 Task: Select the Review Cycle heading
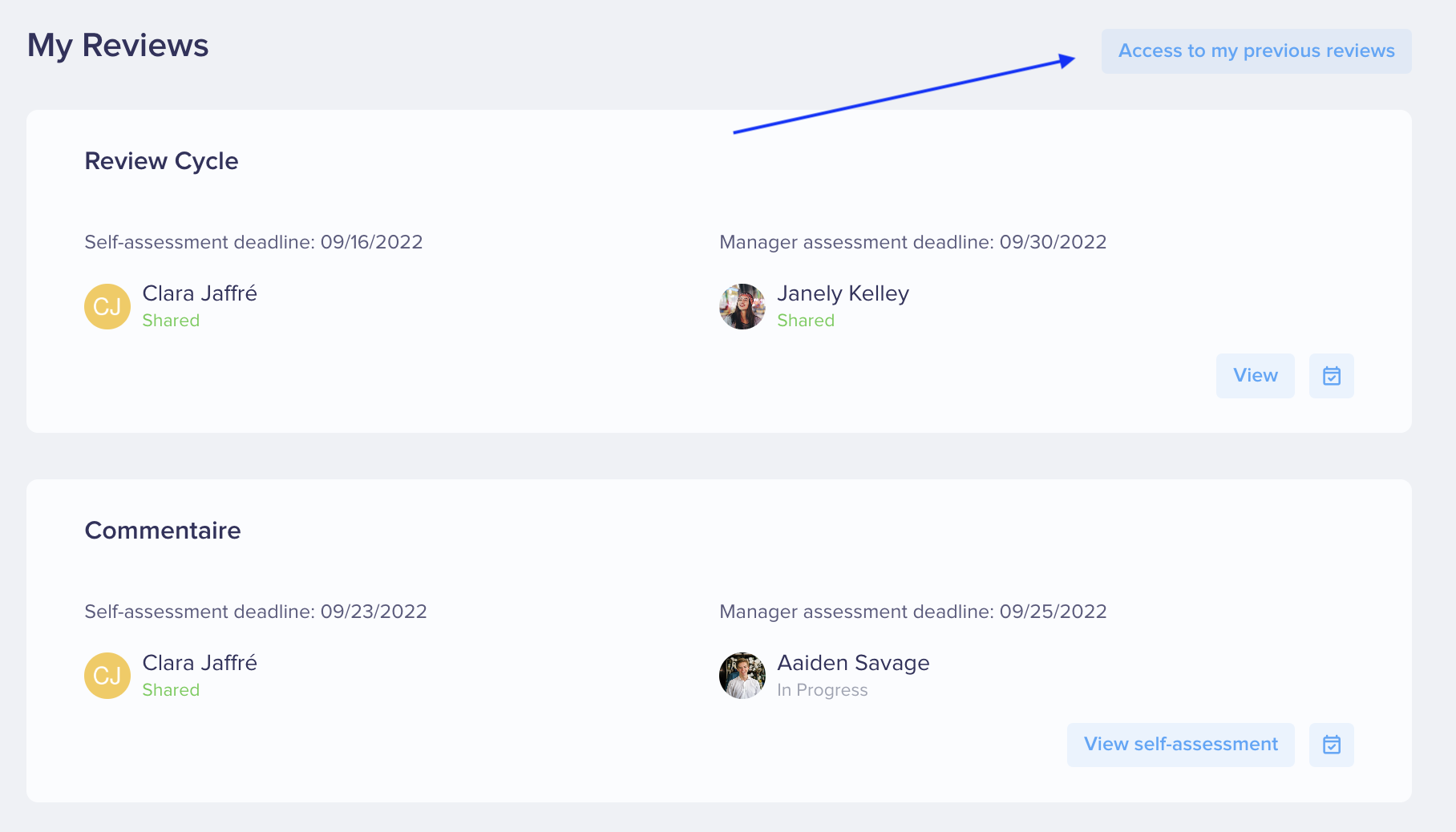pyautogui.click(x=162, y=161)
